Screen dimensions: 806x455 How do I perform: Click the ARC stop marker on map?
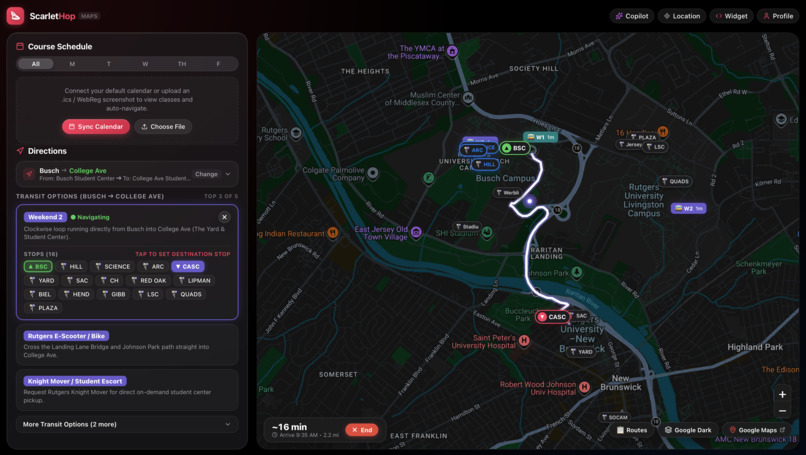click(x=473, y=150)
